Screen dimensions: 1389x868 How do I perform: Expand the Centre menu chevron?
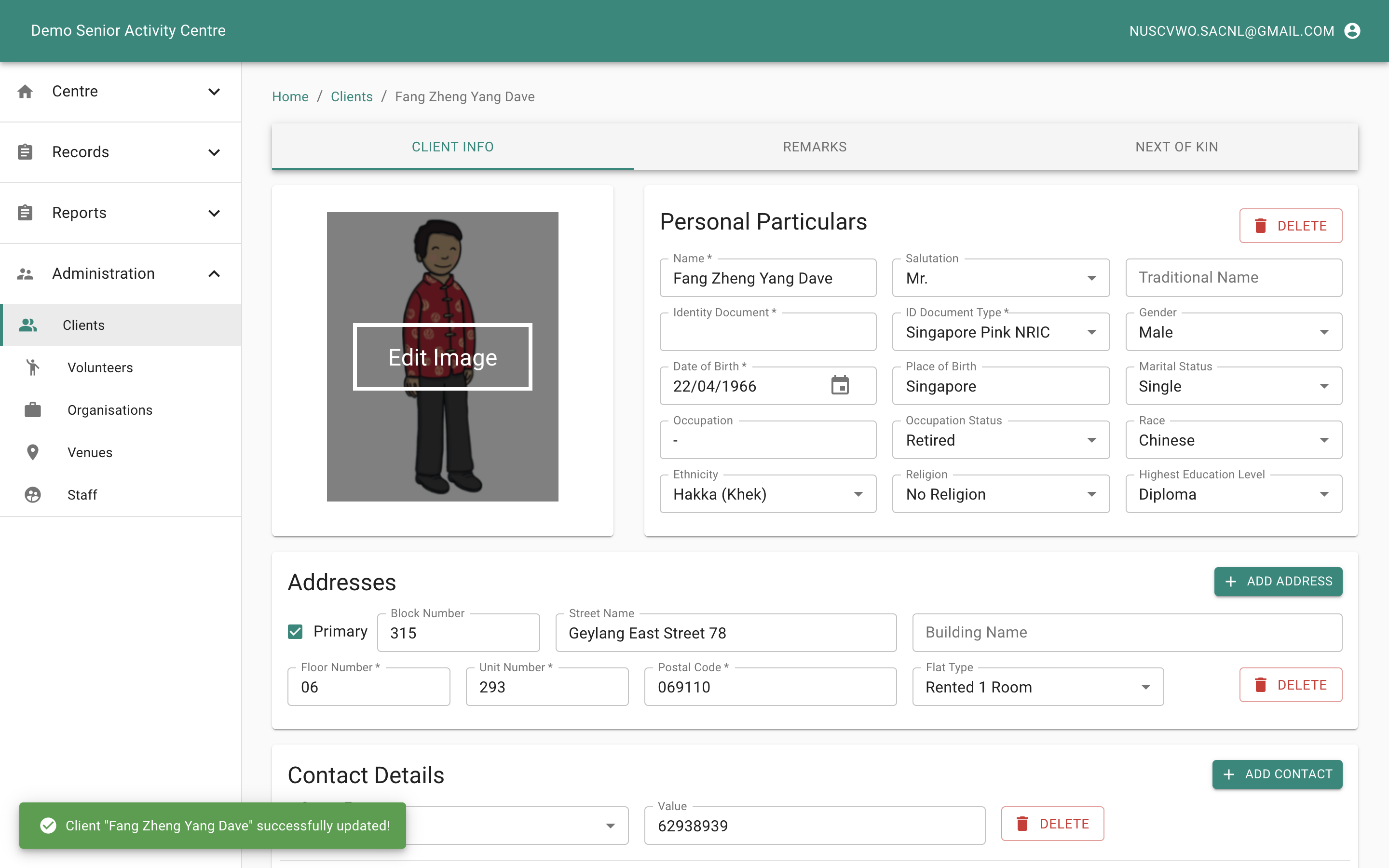point(214,92)
